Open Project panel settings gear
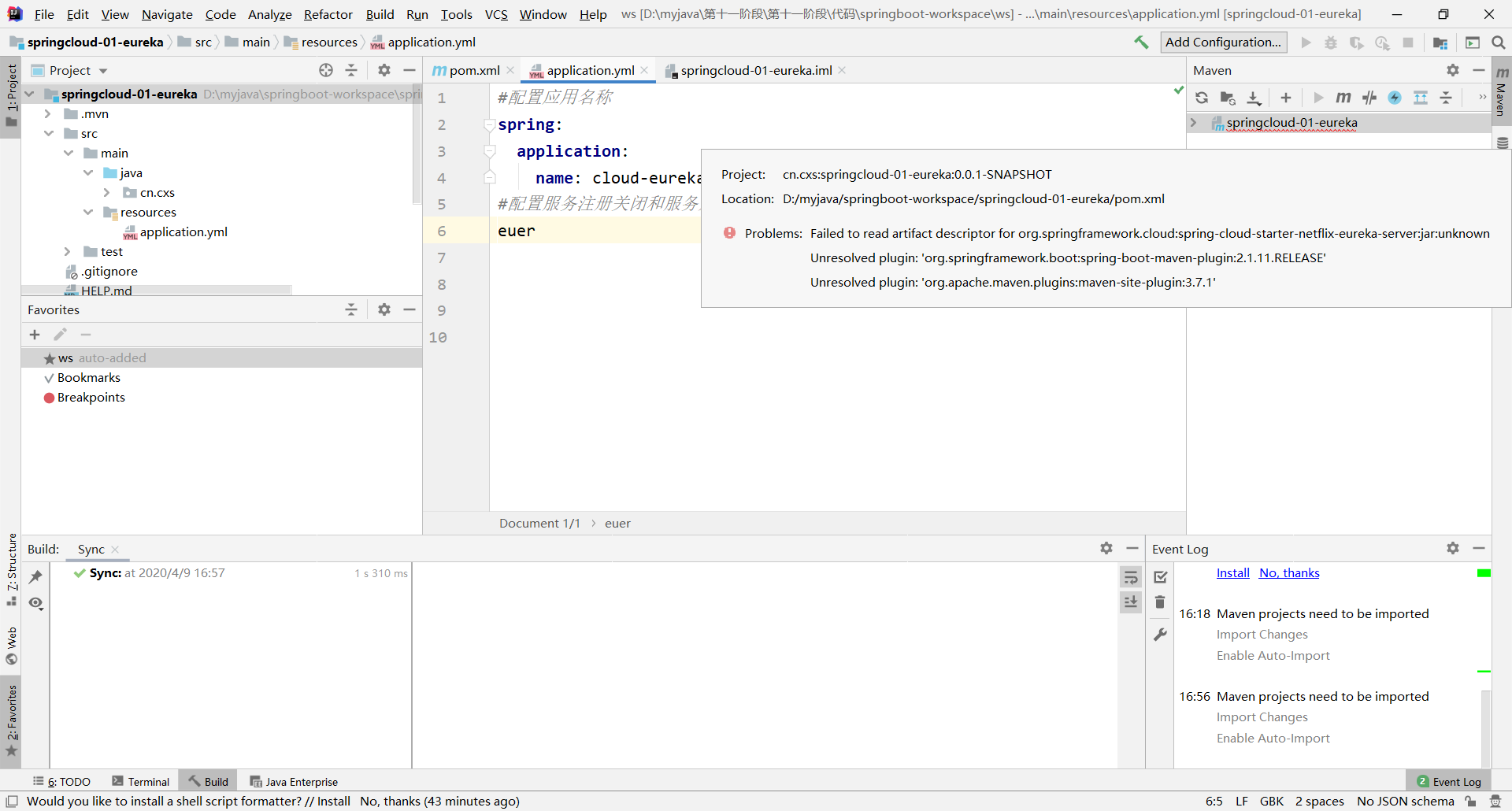 pos(384,70)
